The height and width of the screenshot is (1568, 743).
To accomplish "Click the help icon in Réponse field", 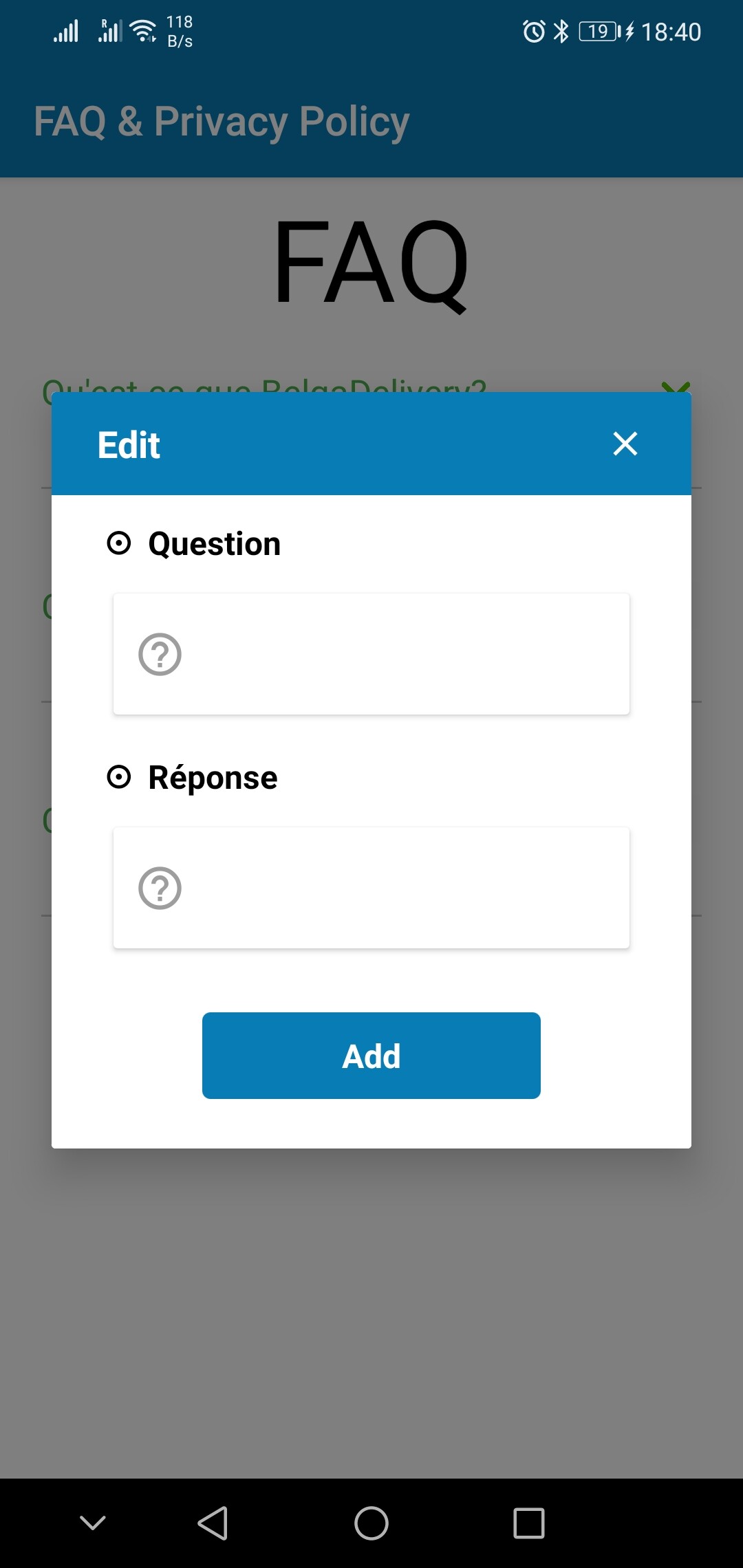I will (160, 888).
